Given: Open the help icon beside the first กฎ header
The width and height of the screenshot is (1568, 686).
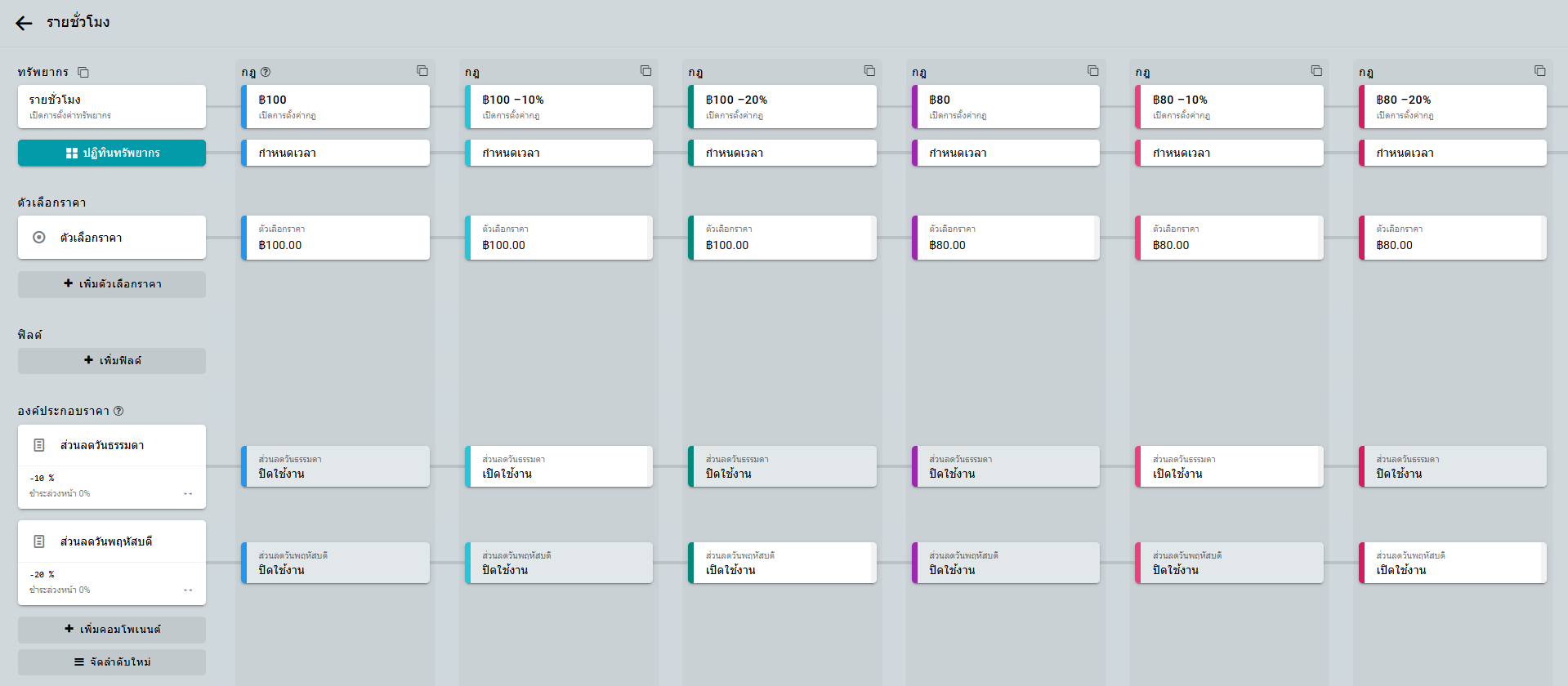Looking at the screenshot, I should (266, 72).
